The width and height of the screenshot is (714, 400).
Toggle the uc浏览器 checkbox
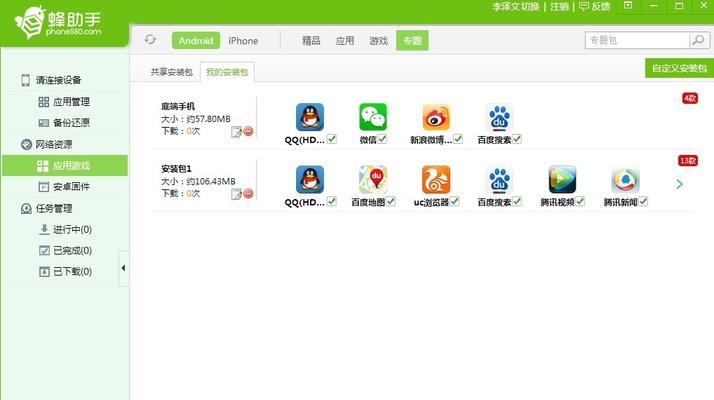pos(455,201)
